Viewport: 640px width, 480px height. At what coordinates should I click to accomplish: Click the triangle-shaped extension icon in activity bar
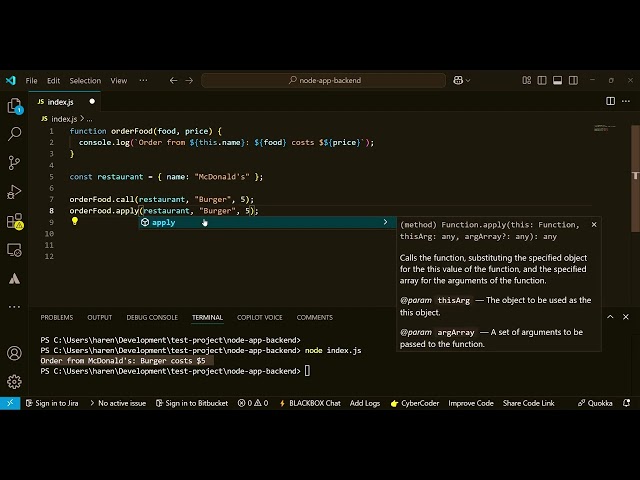point(15,279)
